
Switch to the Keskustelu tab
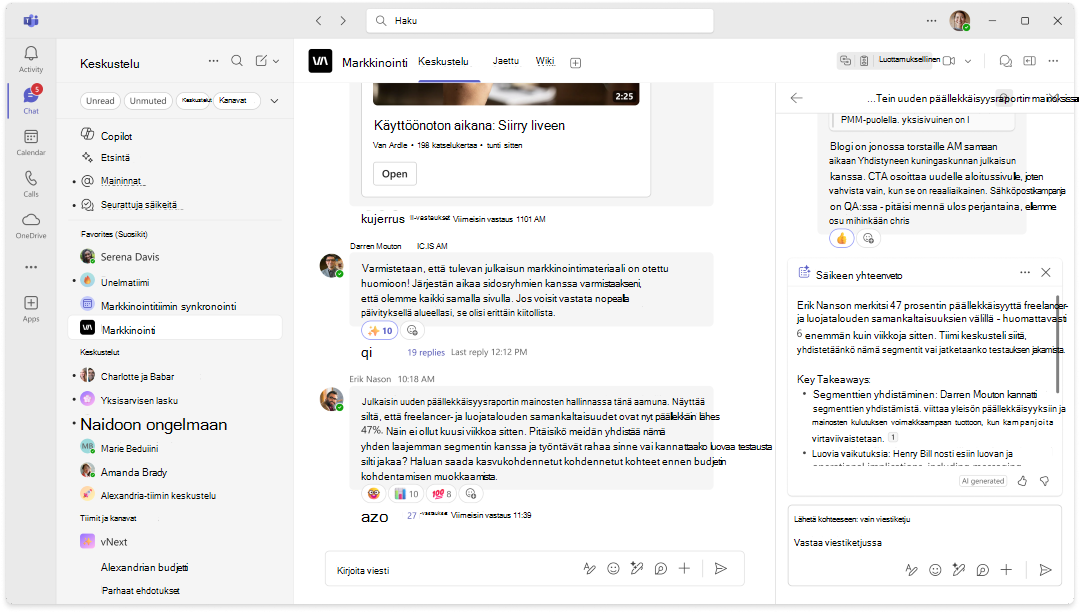tap(443, 62)
